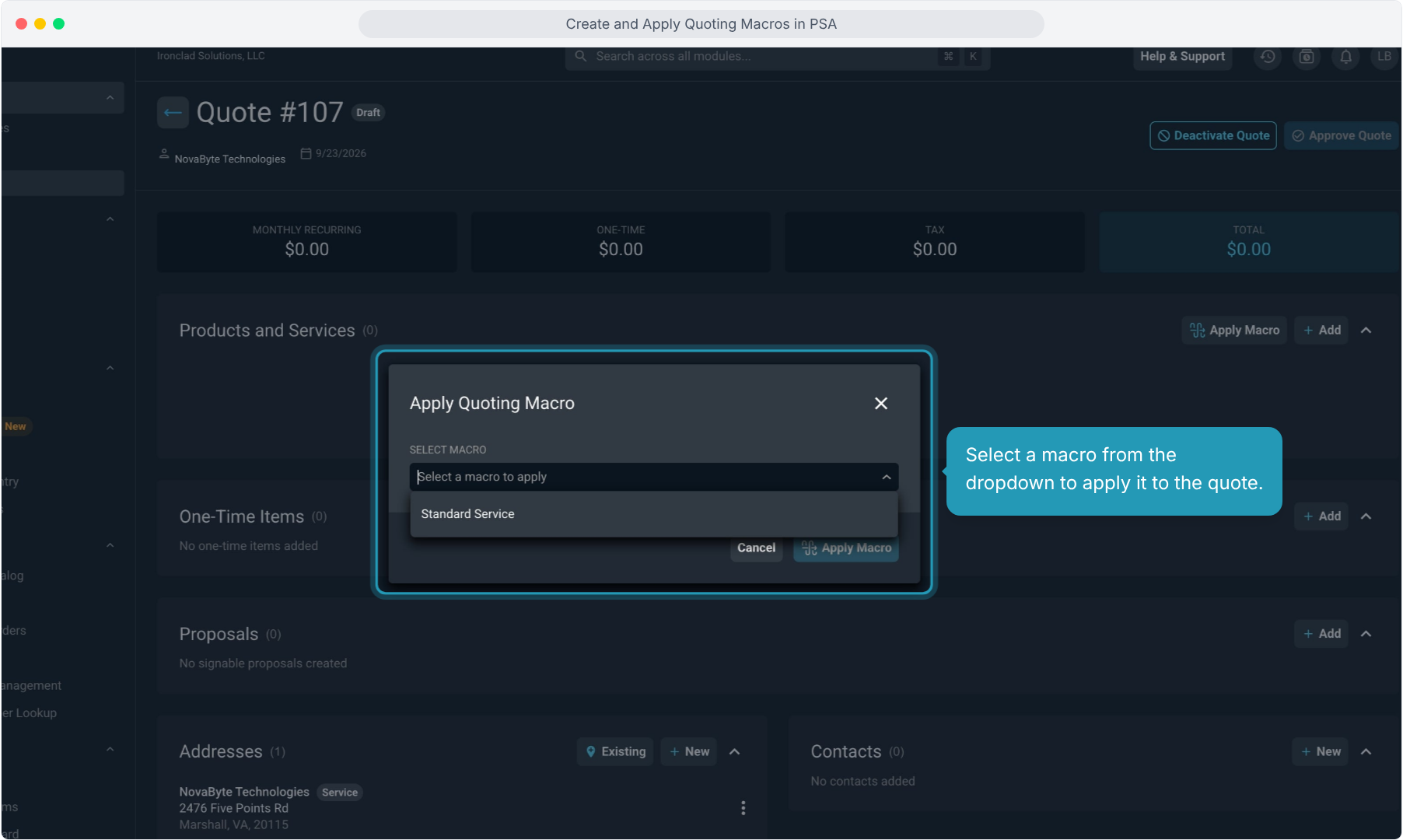Click Apply Macro in Products and Services header
1403x840 pixels.
click(1234, 331)
